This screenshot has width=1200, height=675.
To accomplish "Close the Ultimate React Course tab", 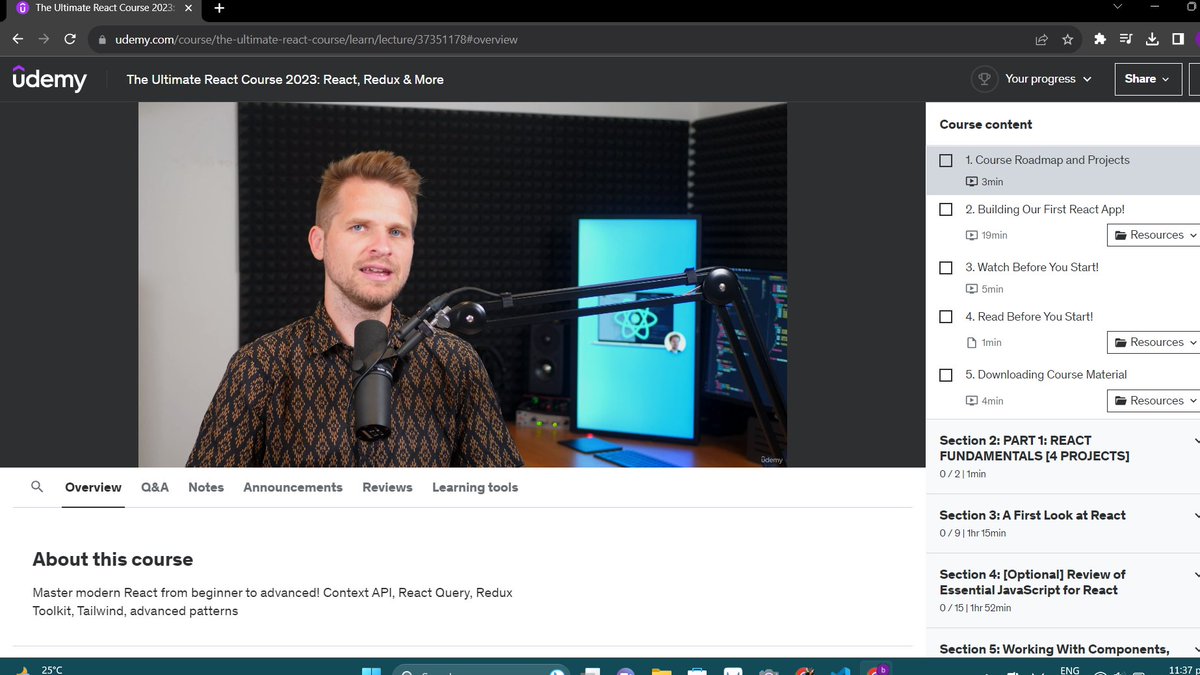I will coord(188,8).
